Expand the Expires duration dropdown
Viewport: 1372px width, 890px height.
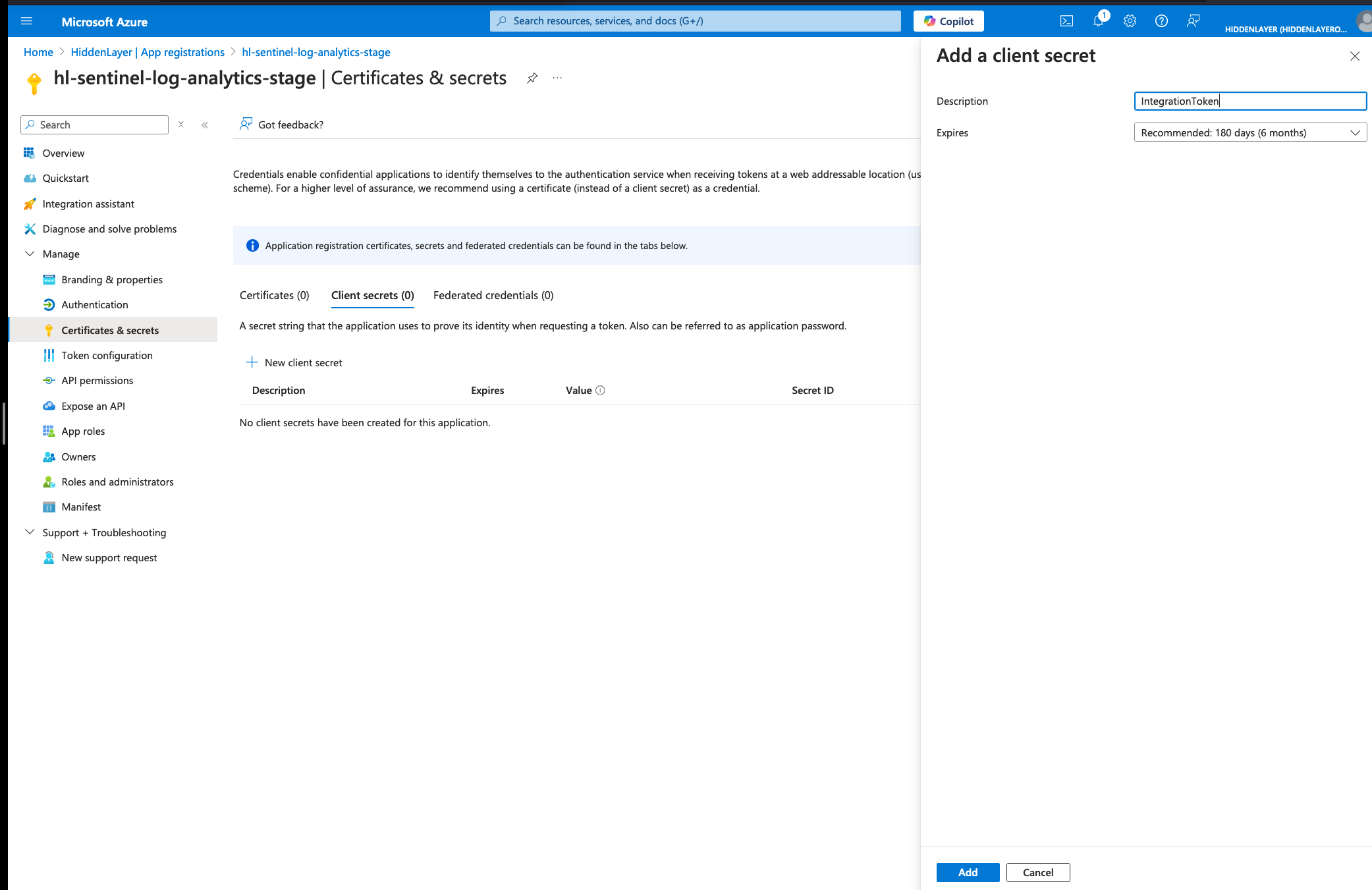(1249, 132)
